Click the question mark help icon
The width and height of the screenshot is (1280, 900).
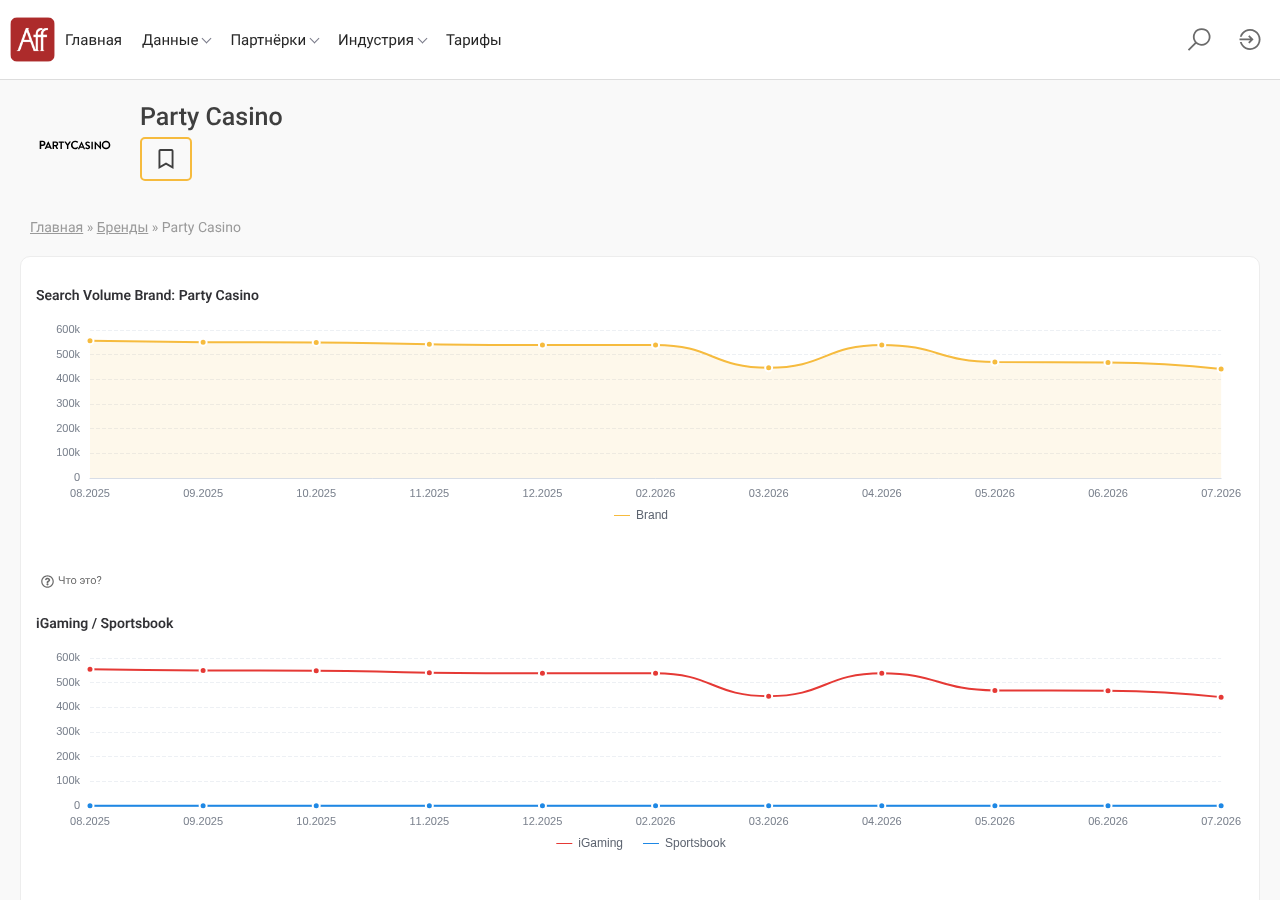(x=47, y=581)
